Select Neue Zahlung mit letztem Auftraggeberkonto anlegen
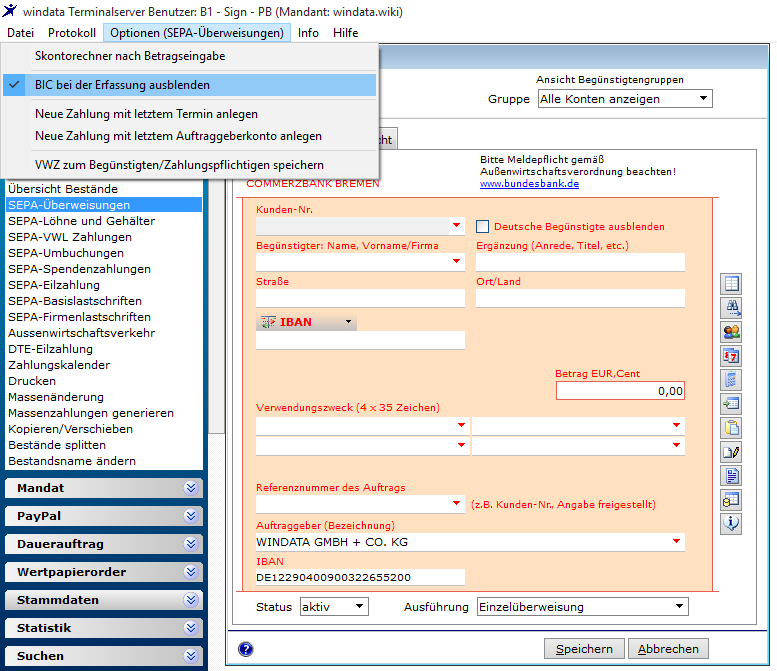Viewport: 777px width, 671px height. click(189, 136)
